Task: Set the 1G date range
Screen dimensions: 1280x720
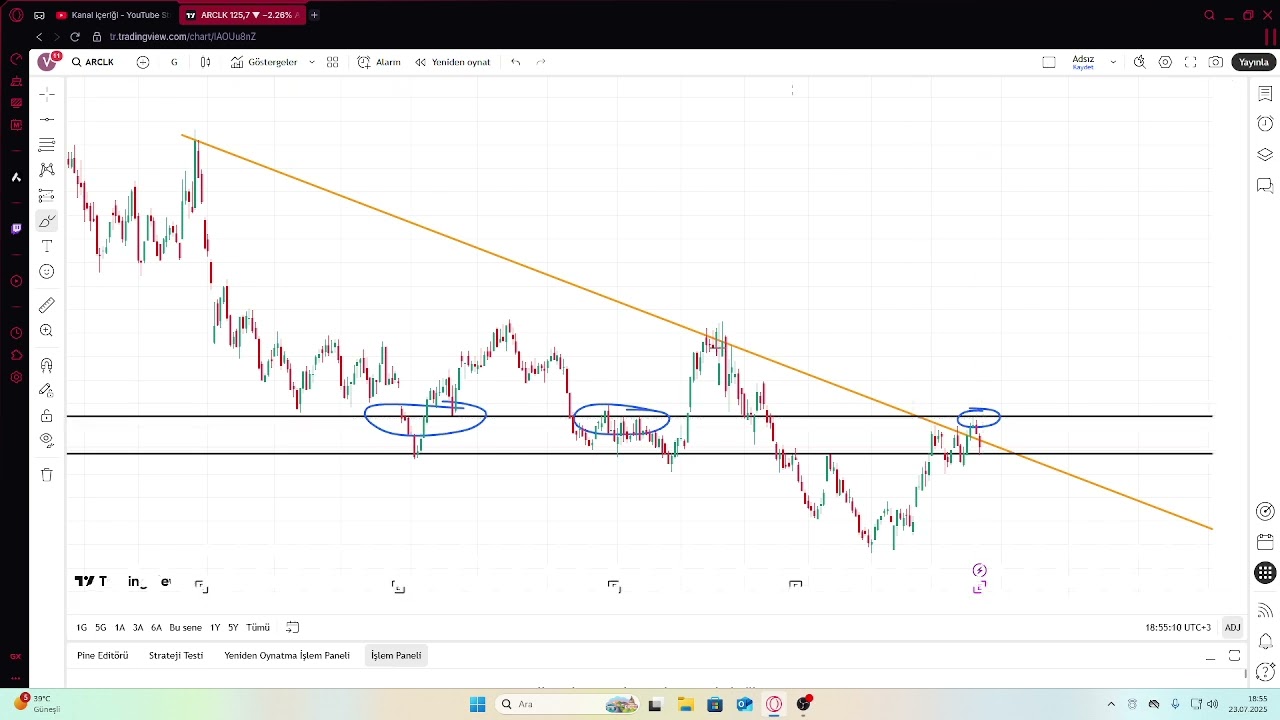Action: tap(82, 628)
